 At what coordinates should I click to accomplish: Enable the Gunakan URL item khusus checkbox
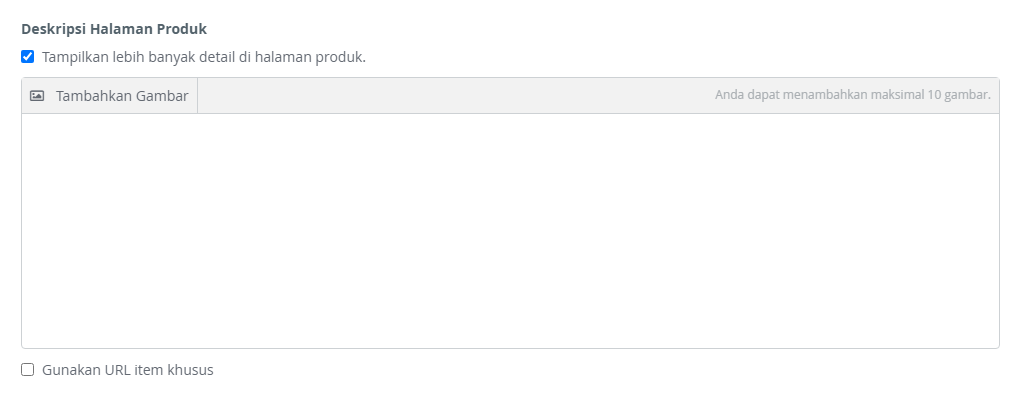coord(27,369)
